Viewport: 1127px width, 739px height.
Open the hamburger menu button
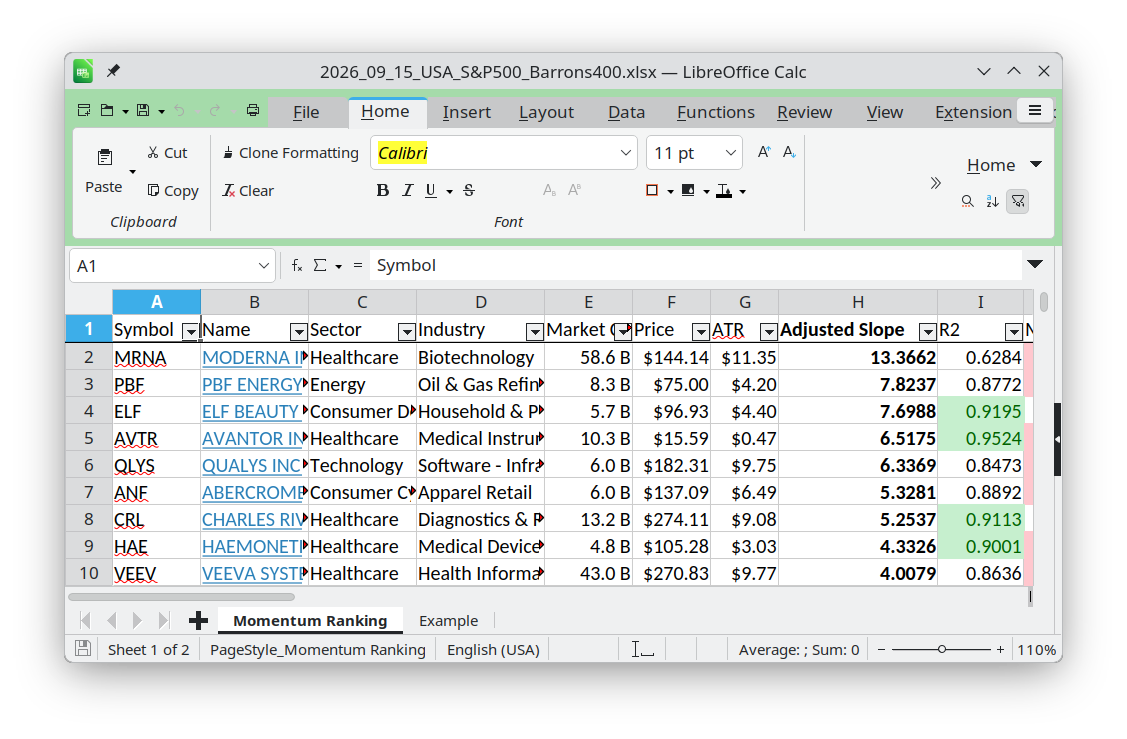[1035, 111]
